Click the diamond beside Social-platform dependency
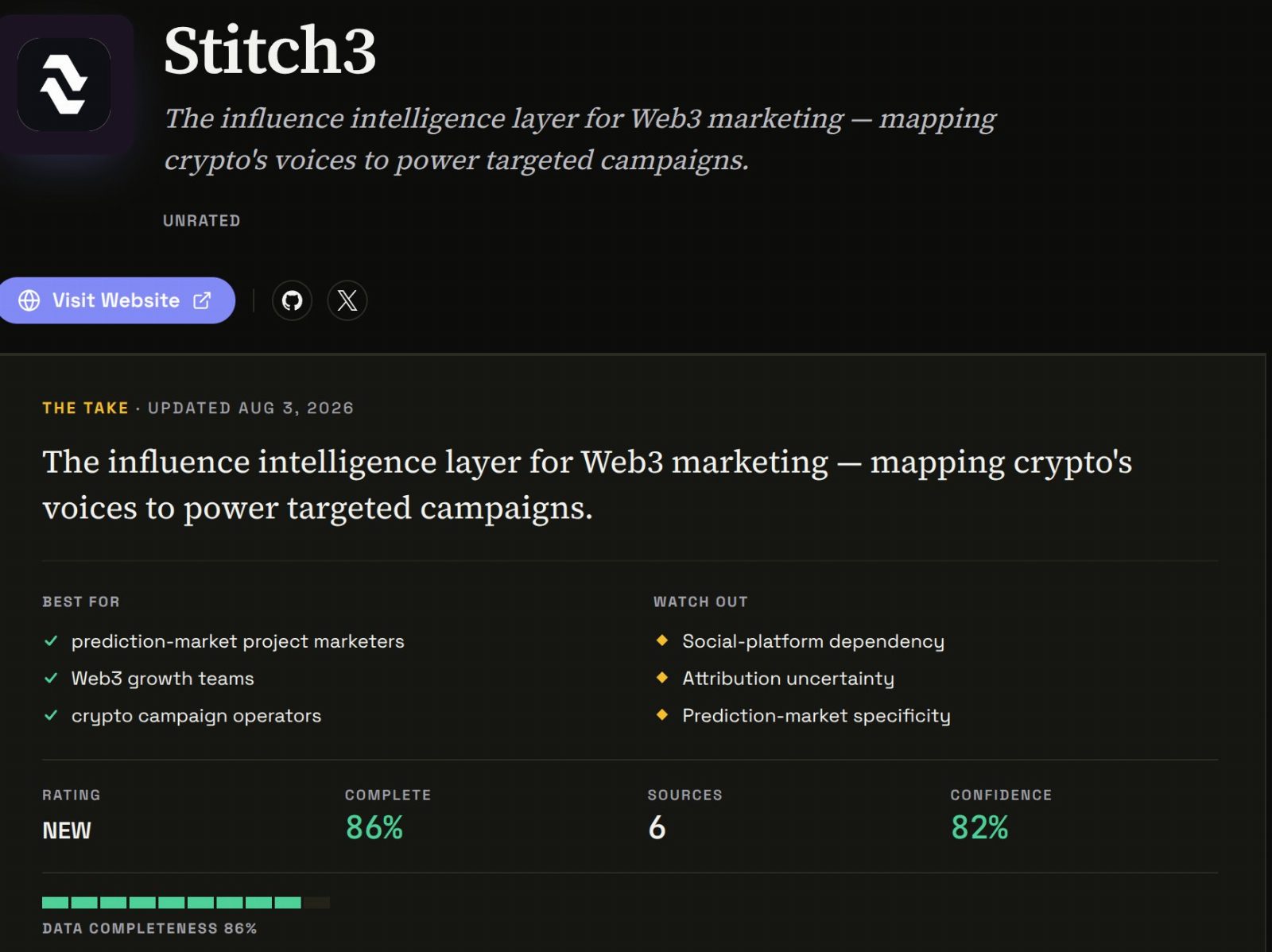The image size is (1272, 952). pyautogui.click(x=662, y=640)
